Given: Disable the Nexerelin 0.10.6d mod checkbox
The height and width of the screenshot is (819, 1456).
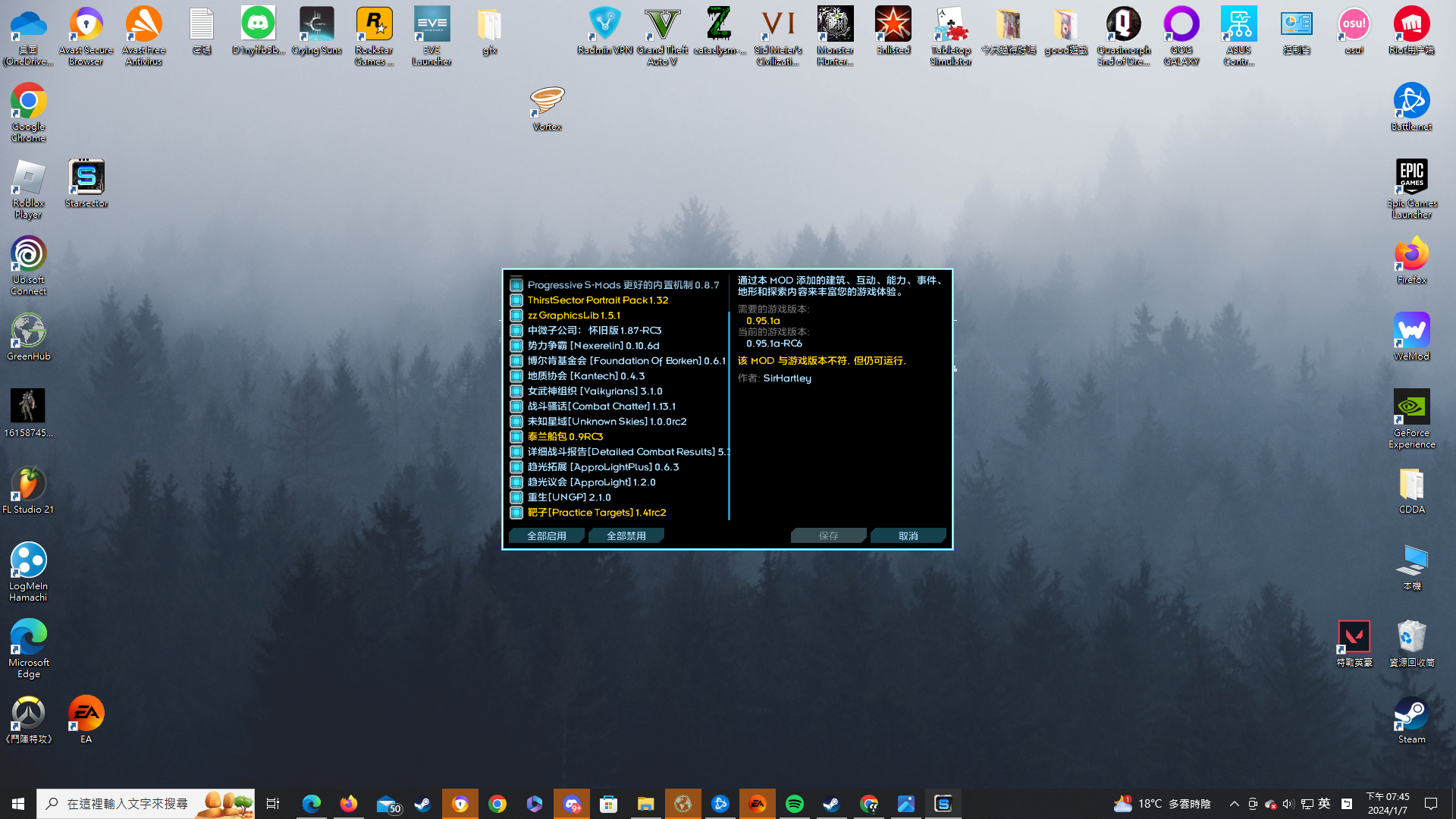Looking at the screenshot, I should (x=516, y=346).
